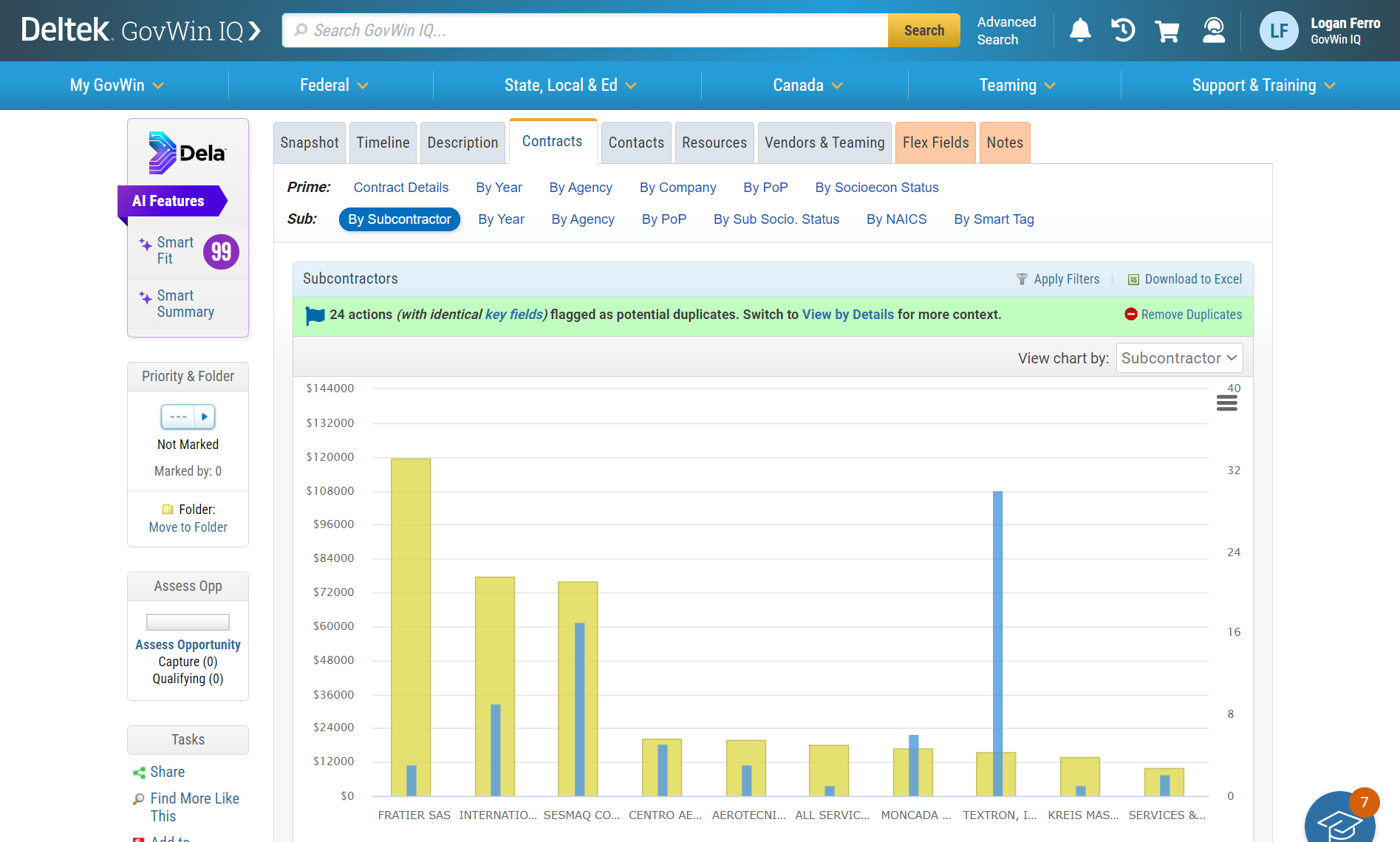Select the By Subcontractor sub view pill
The image size is (1400, 842).
[x=399, y=219]
